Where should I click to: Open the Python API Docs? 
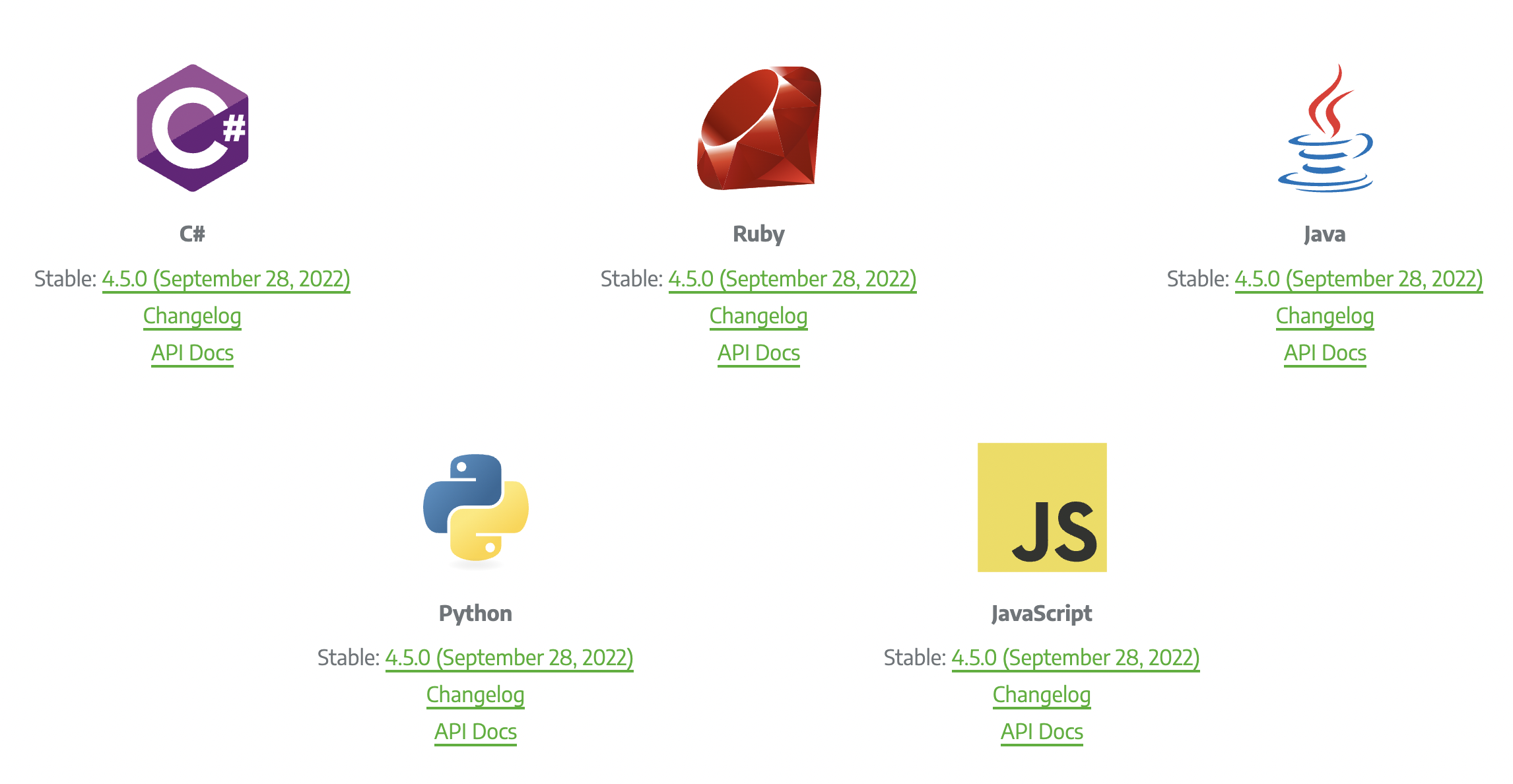(x=475, y=732)
